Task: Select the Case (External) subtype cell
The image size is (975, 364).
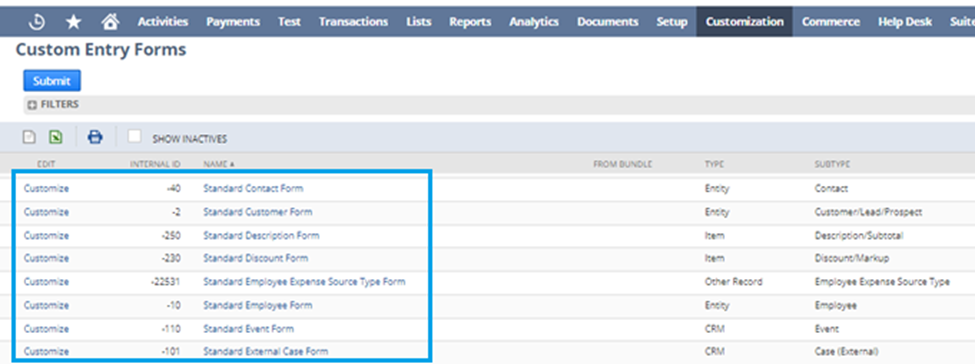Action: [846, 351]
